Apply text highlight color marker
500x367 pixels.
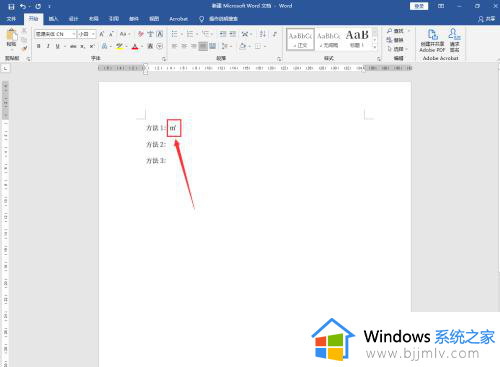coord(119,46)
